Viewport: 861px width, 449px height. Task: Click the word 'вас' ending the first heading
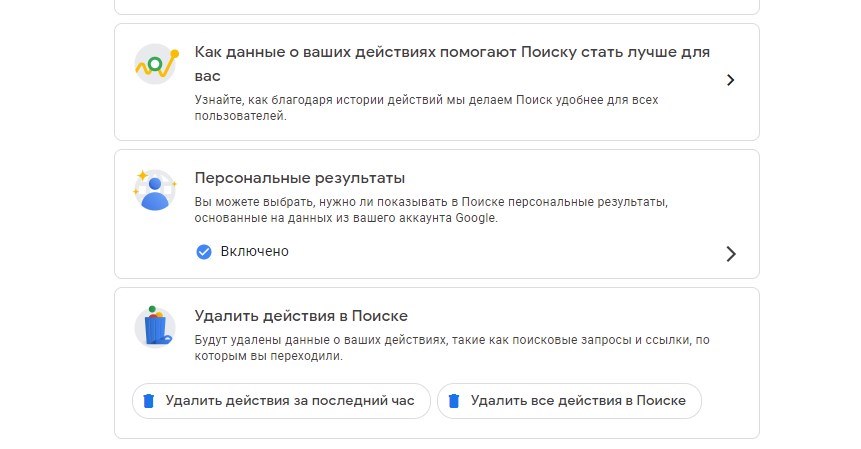tap(208, 76)
